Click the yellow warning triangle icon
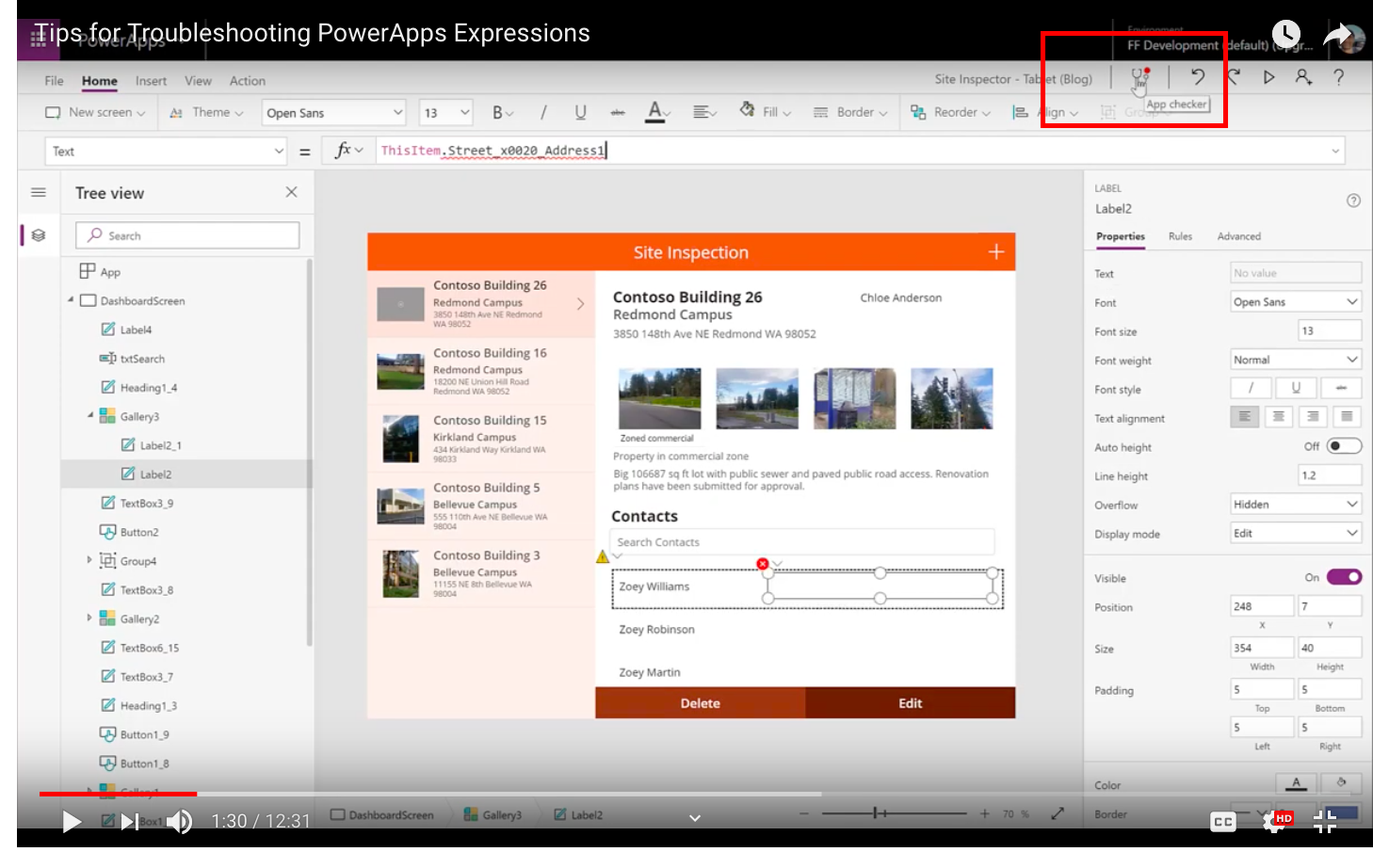Viewport: 1373px width, 868px height. tap(603, 557)
